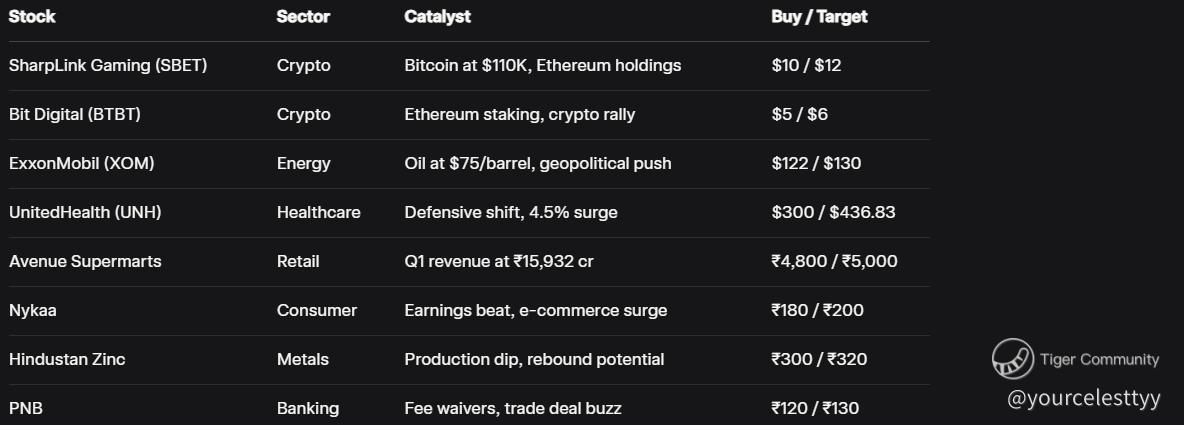Screen dimensions: 1184x425
Task: Select the Avenue Supermarts stock name
Action: click(85, 261)
